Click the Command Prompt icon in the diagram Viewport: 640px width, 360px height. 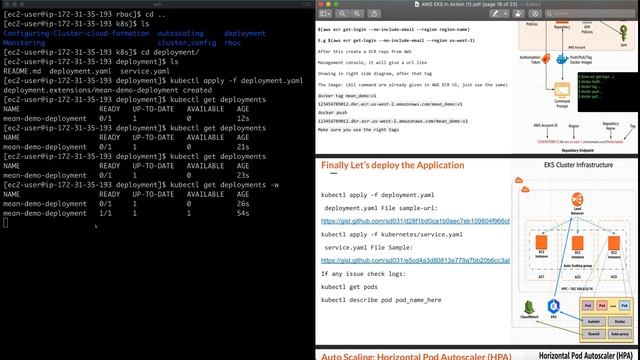point(562,90)
